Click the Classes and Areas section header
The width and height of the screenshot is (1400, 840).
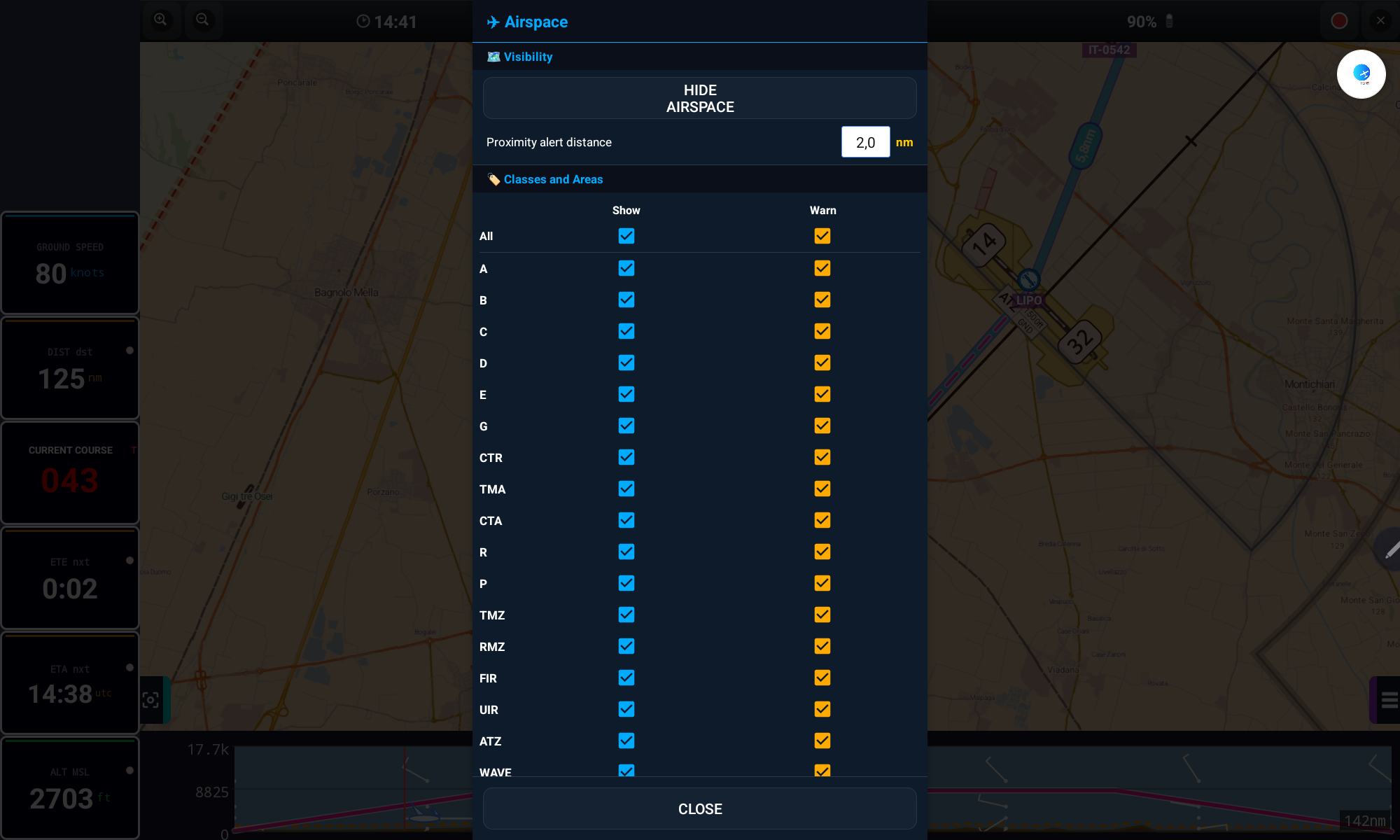tap(700, 179)
